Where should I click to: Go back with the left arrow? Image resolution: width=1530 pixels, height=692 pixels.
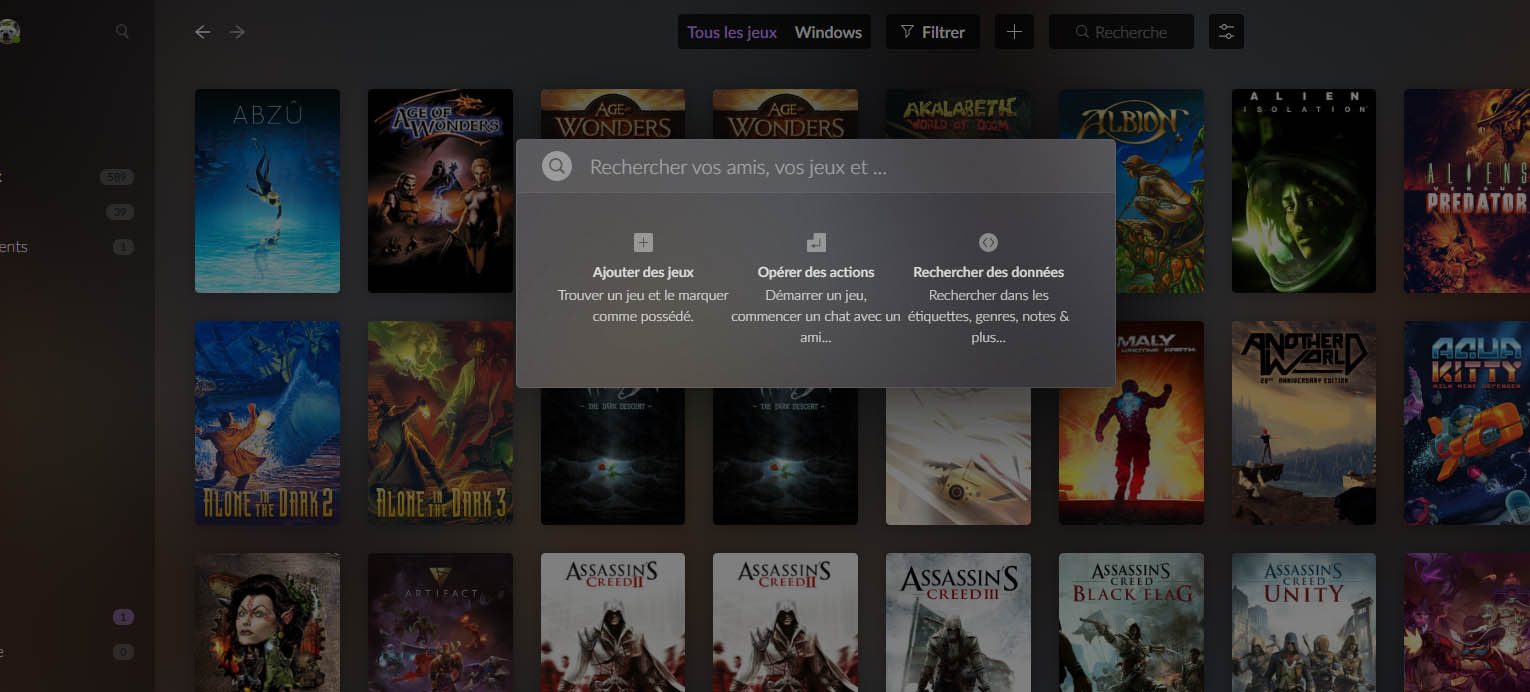click(203, 32)
